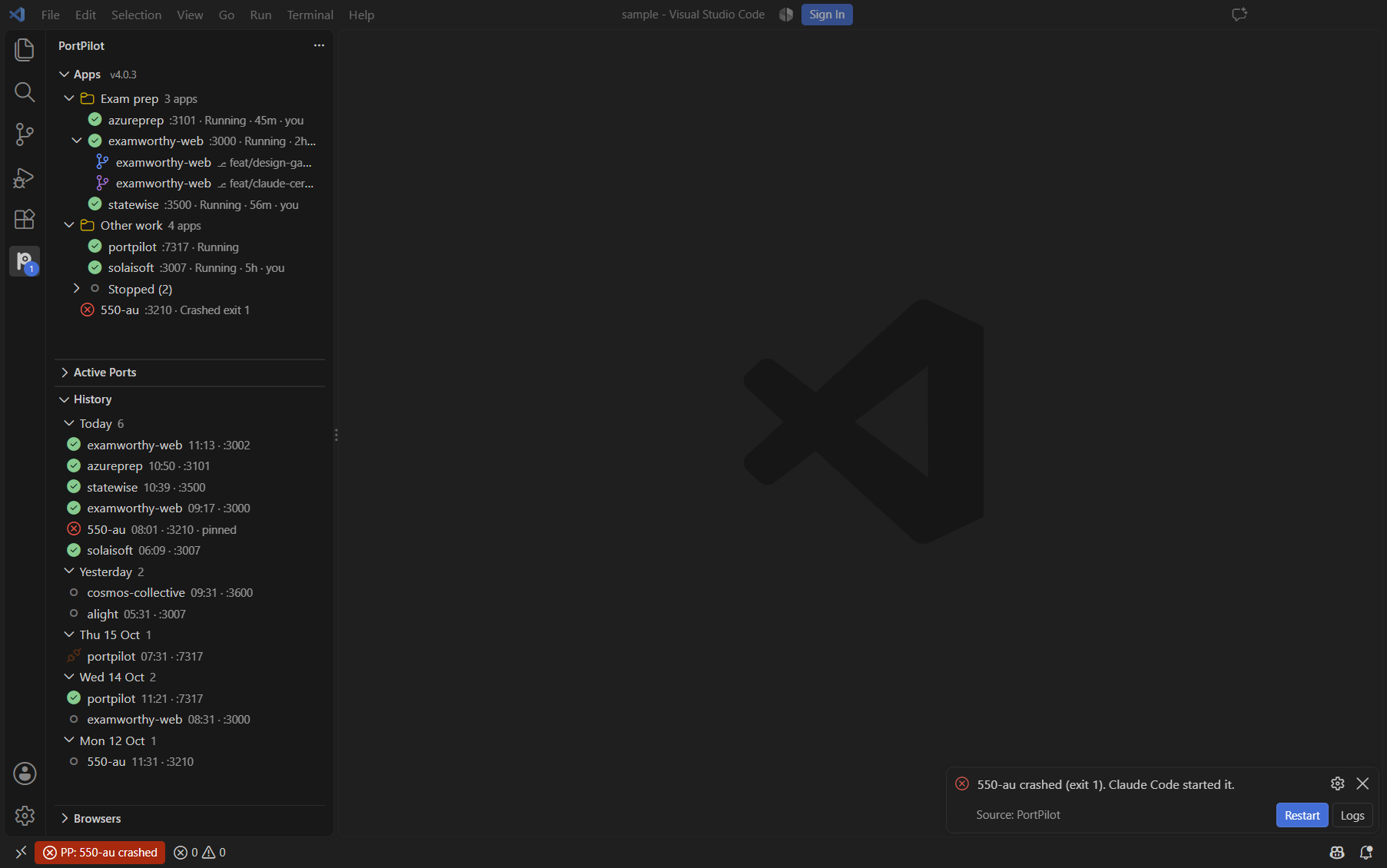
Task: Select the PortPilot activity bar icon
Action: [x=25, y=261]
